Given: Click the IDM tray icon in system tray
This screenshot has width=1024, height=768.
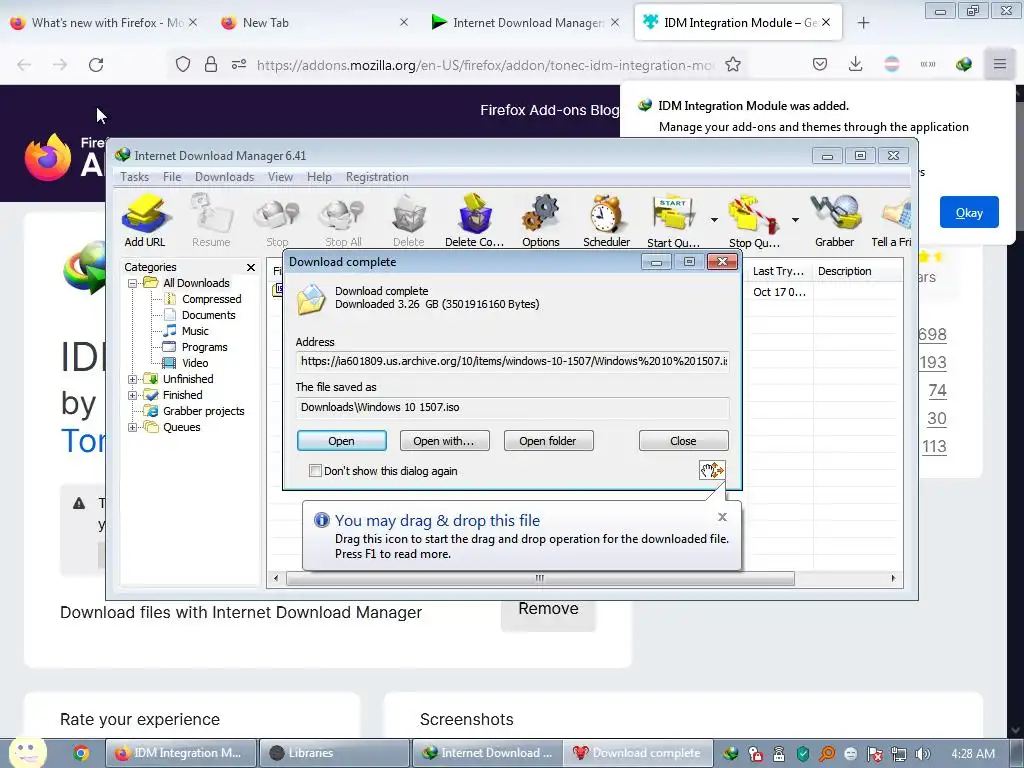Looking at the screenshot, I should point(731,754).
